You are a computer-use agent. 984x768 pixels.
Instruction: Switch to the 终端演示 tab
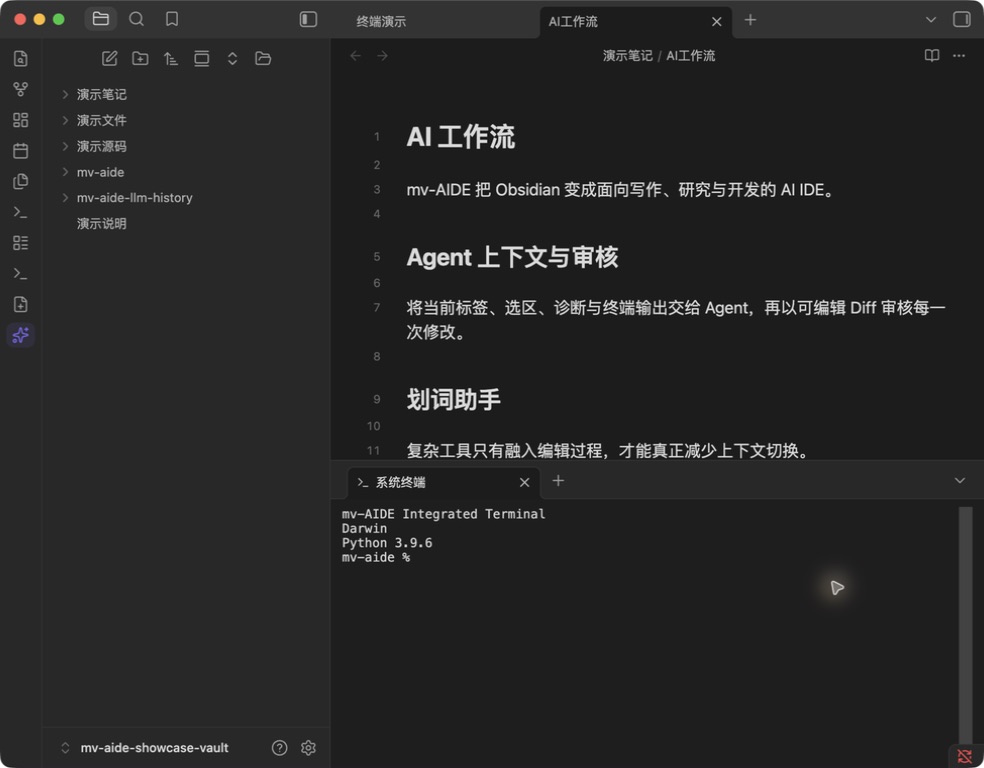point(381,21)
